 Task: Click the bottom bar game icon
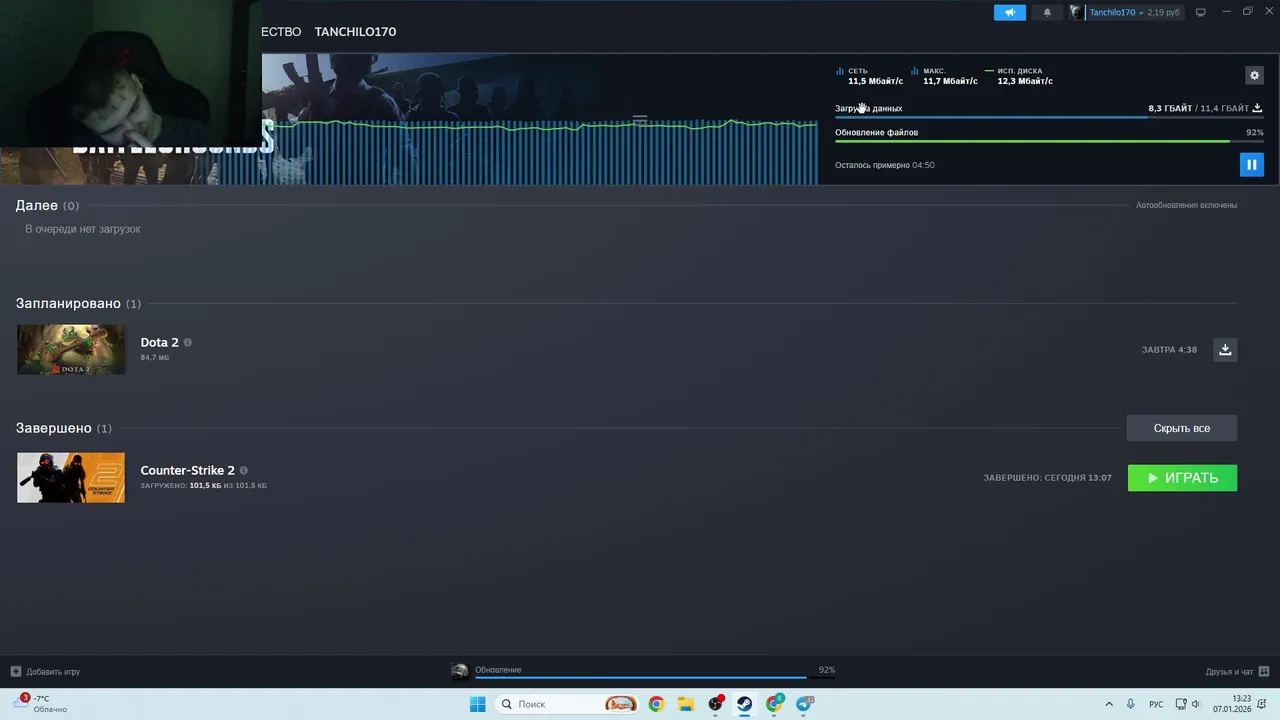(x=460, y=671)
